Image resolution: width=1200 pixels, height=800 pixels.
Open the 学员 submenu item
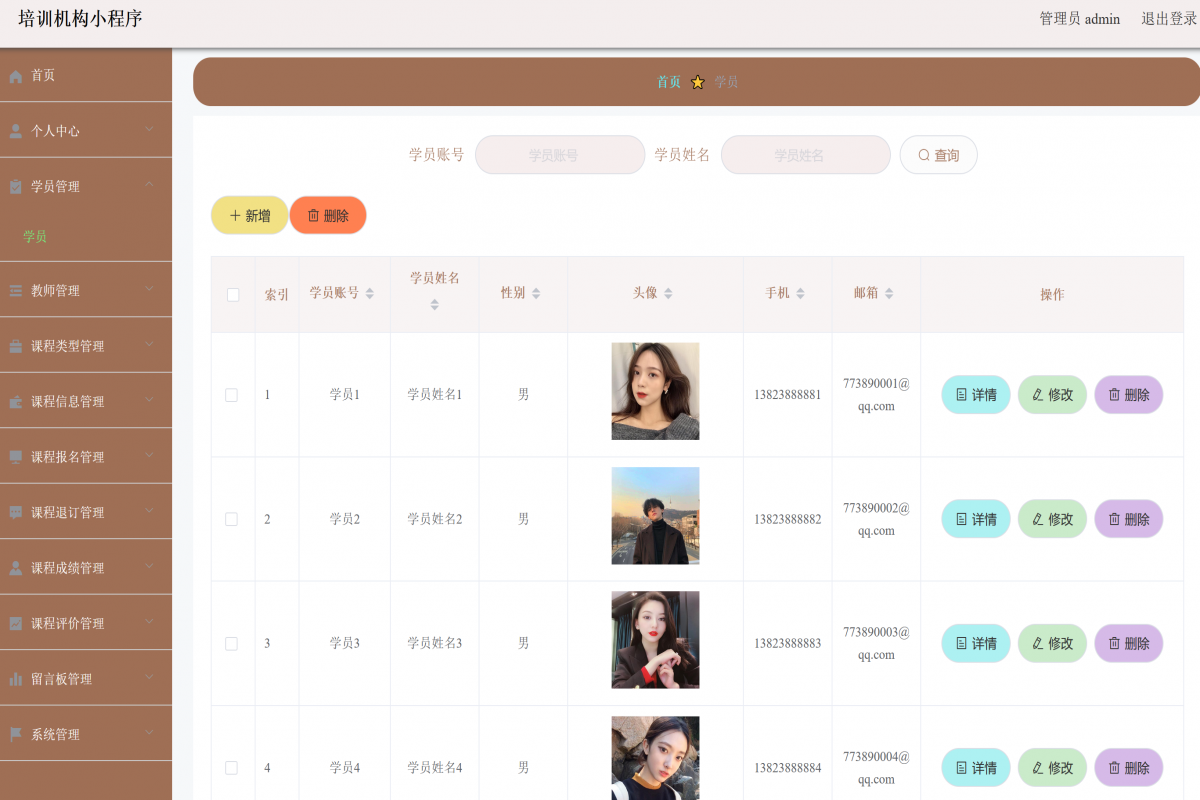pos(36,237)
